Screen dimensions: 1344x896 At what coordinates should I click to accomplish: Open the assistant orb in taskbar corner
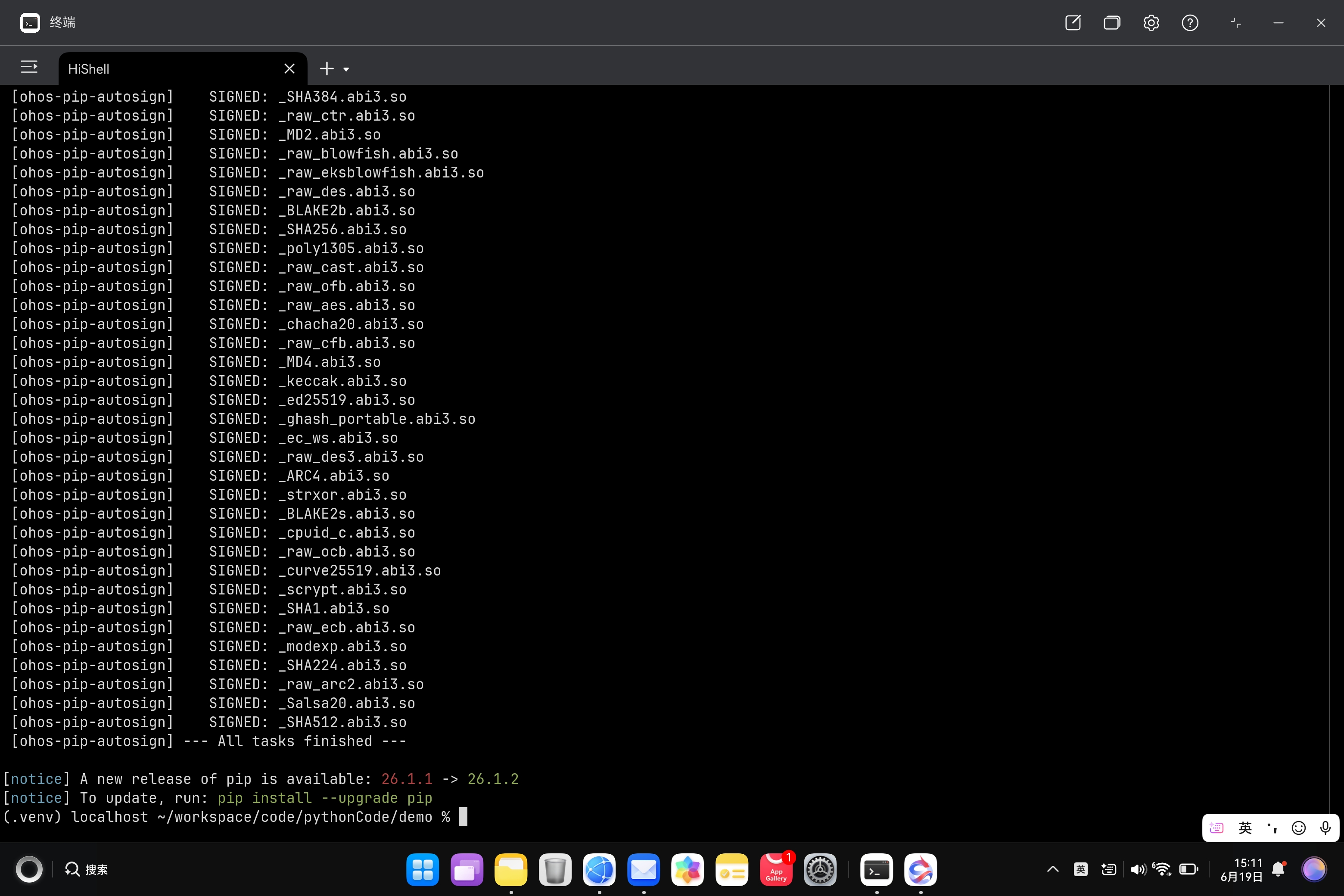(x=1314, y=869)
